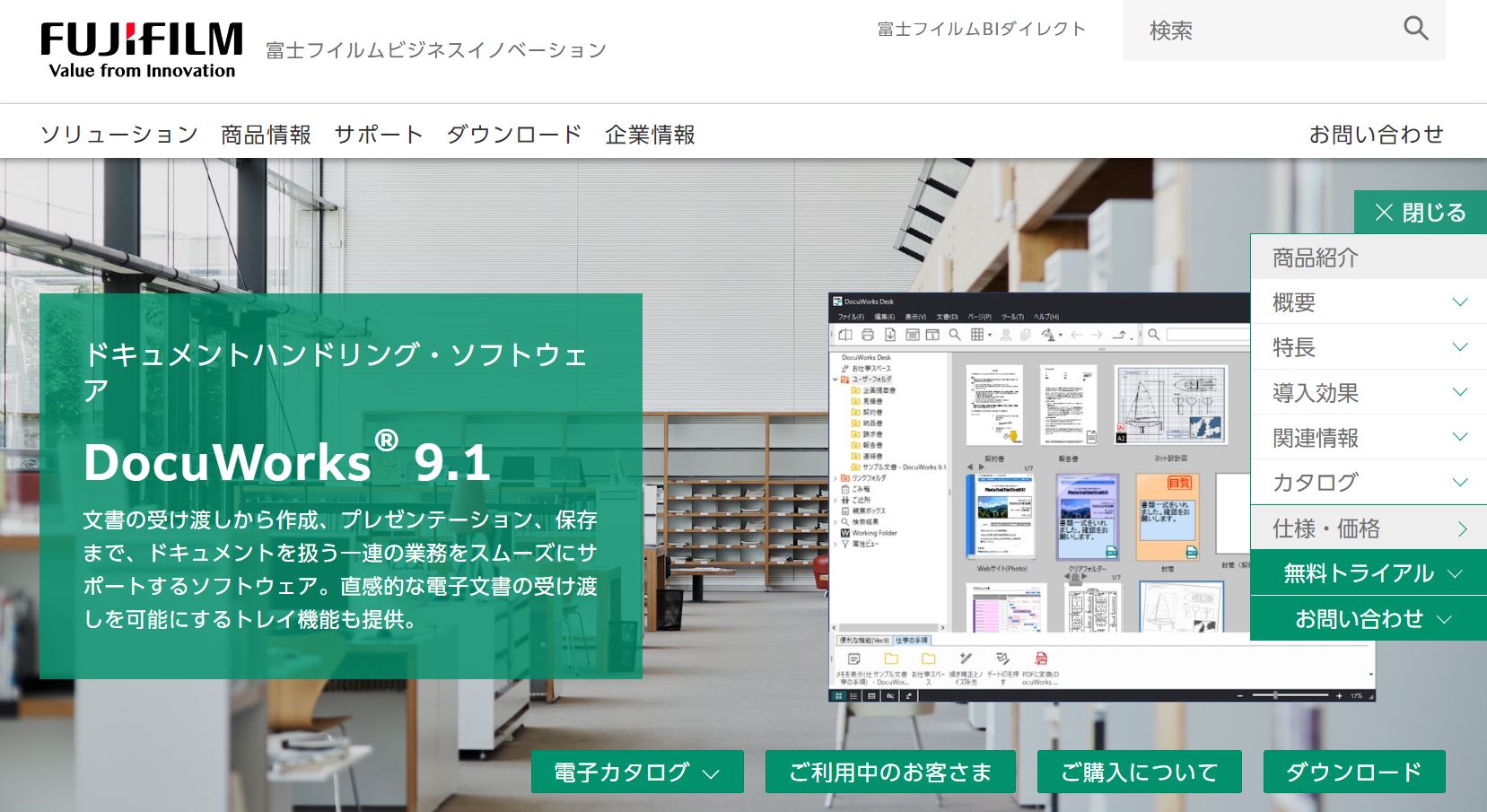The height and width of the screenshot is (812, 1487).
Task: Open the 電子カタログ dropdown
Action: click(639, 771)
